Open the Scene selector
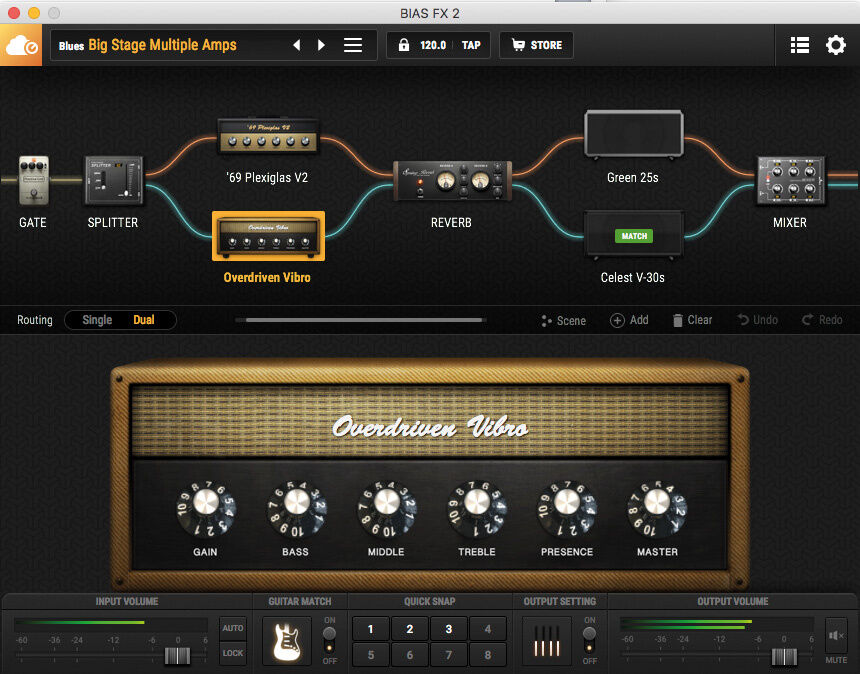860x674 pixels. 563,320
